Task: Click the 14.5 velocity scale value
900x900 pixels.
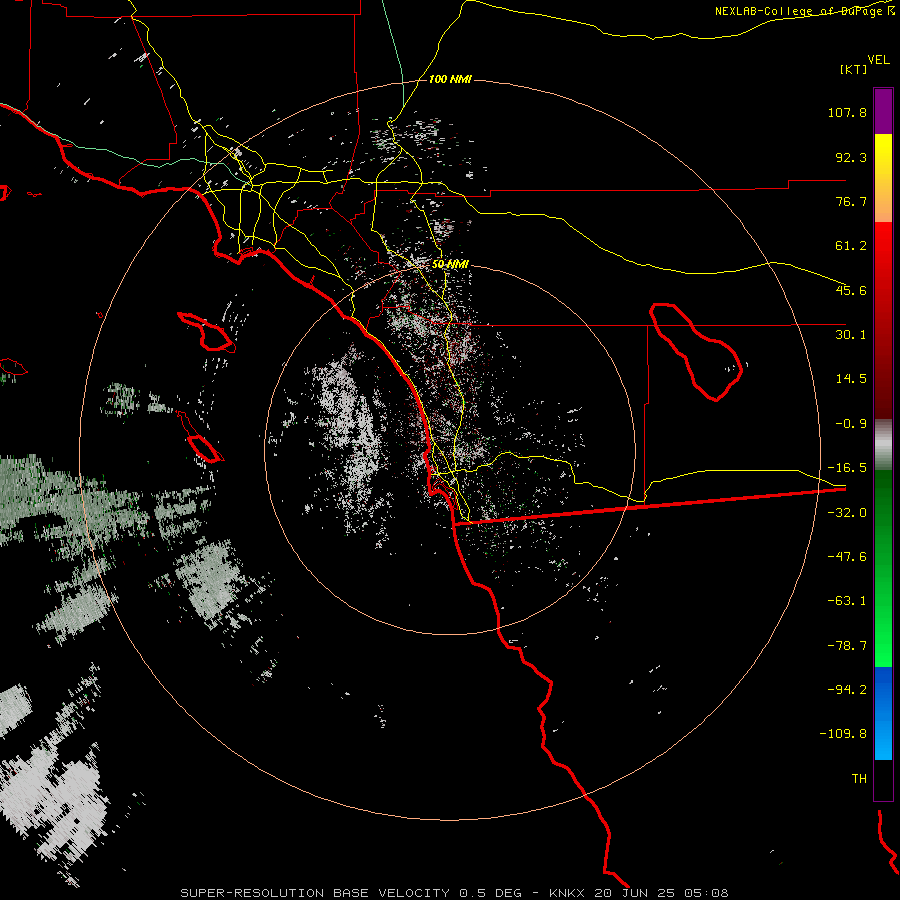Action: tap(851, 379)
